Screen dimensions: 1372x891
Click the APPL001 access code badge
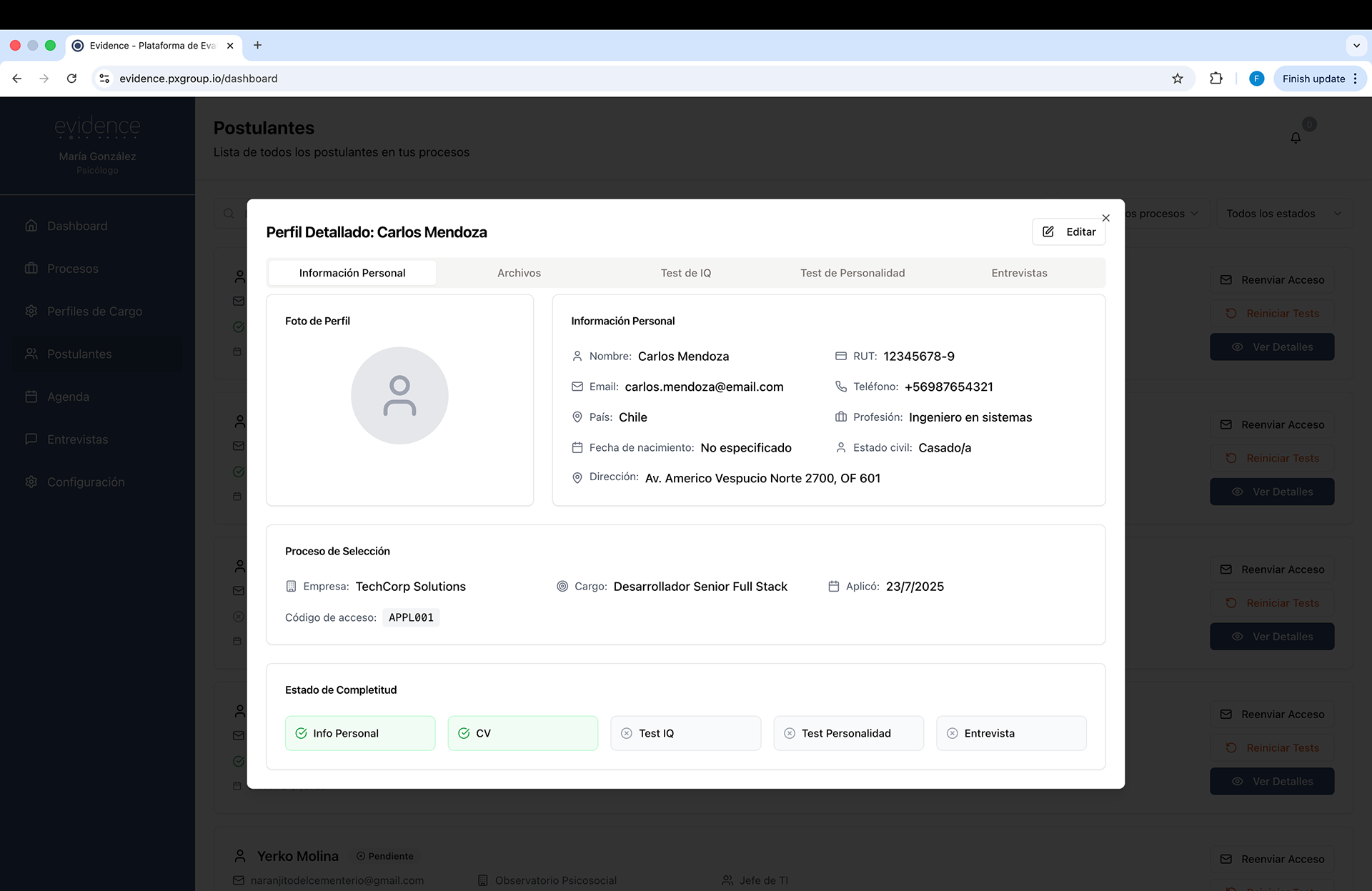click(x=411, y=617)
